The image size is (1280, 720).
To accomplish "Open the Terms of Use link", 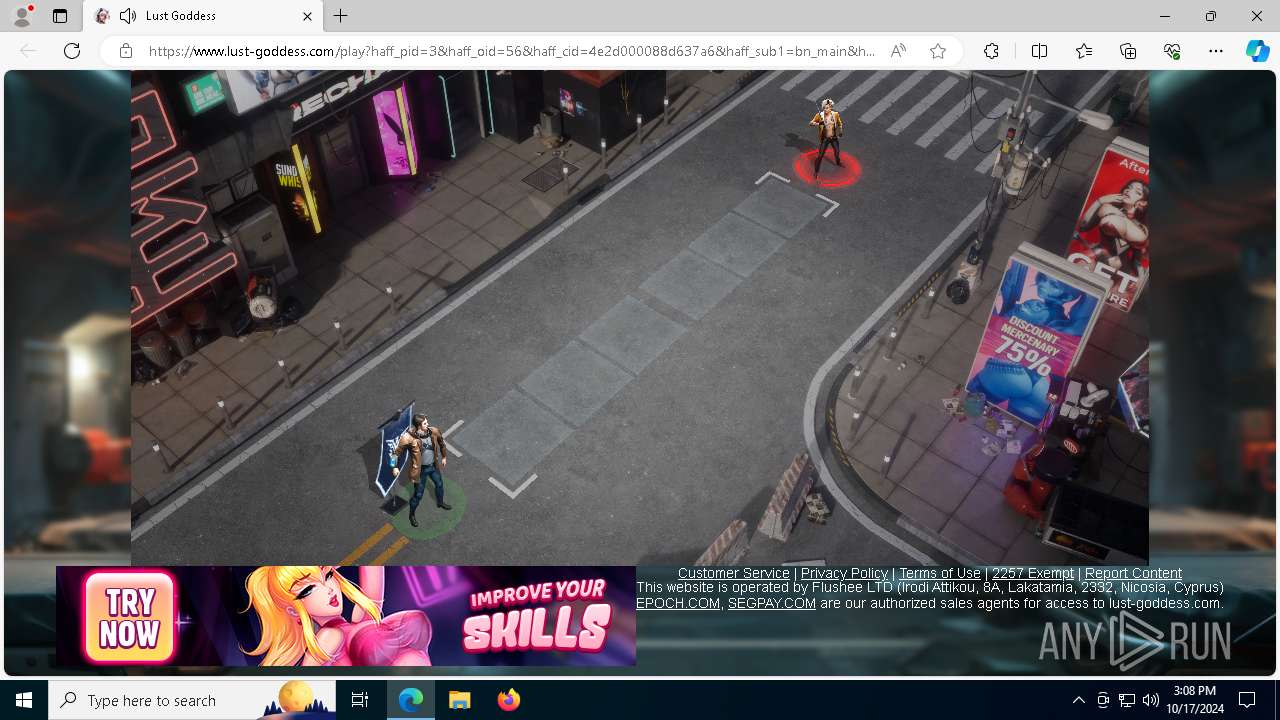I will pos(940,573).
